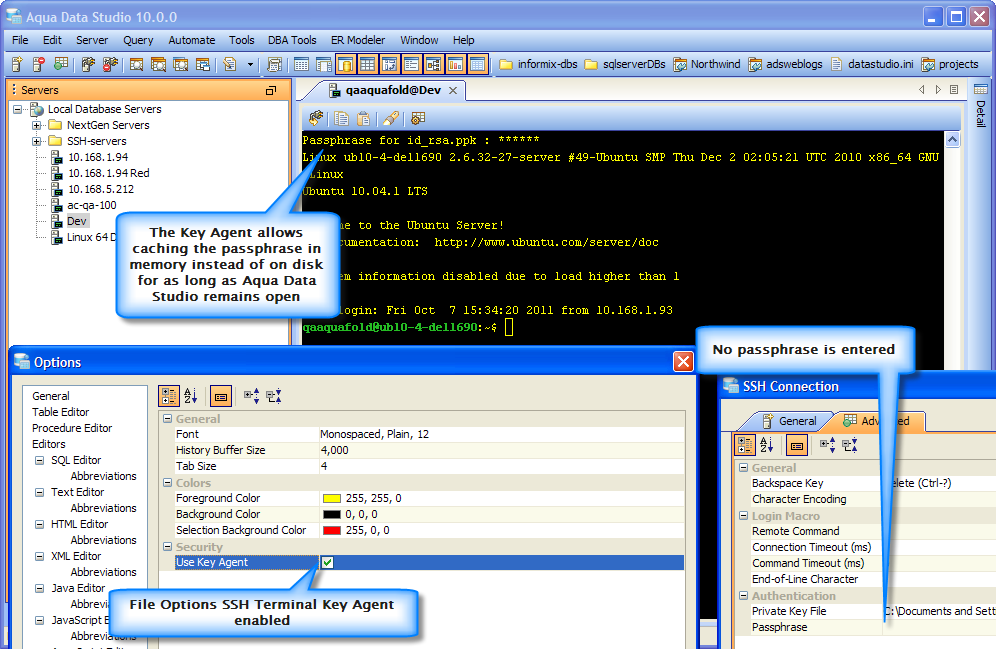This screenshot has height=649, width=996.
Task: Open the adsweblogs shortcut in toolbar
Action: coord(786,64)
